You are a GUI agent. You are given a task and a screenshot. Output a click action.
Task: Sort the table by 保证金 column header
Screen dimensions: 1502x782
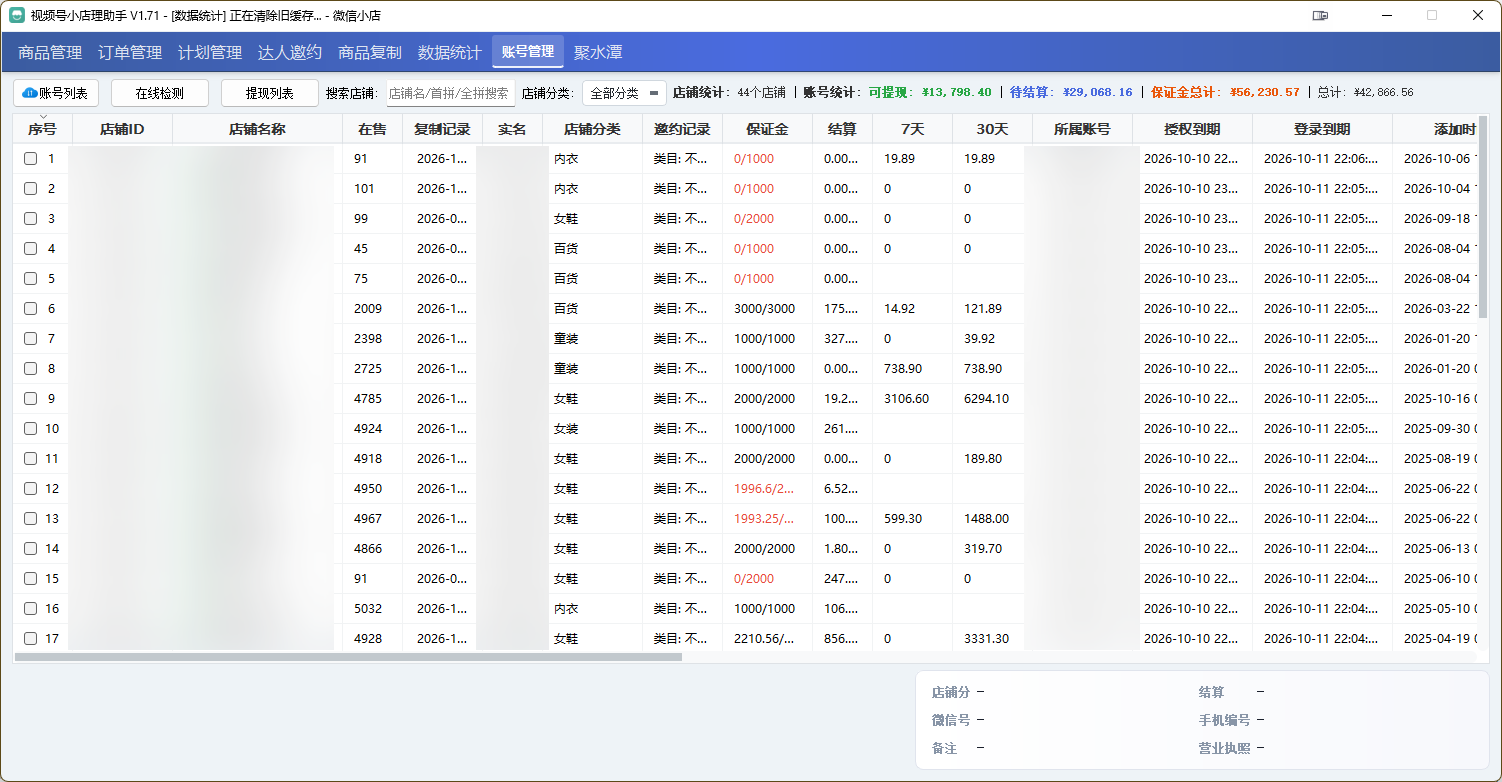tap(767, 129)
